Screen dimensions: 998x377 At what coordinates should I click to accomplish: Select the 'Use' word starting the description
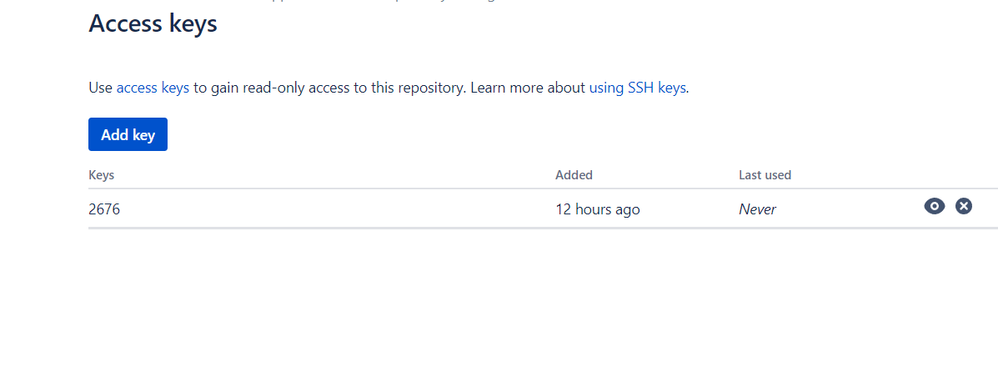101,88
